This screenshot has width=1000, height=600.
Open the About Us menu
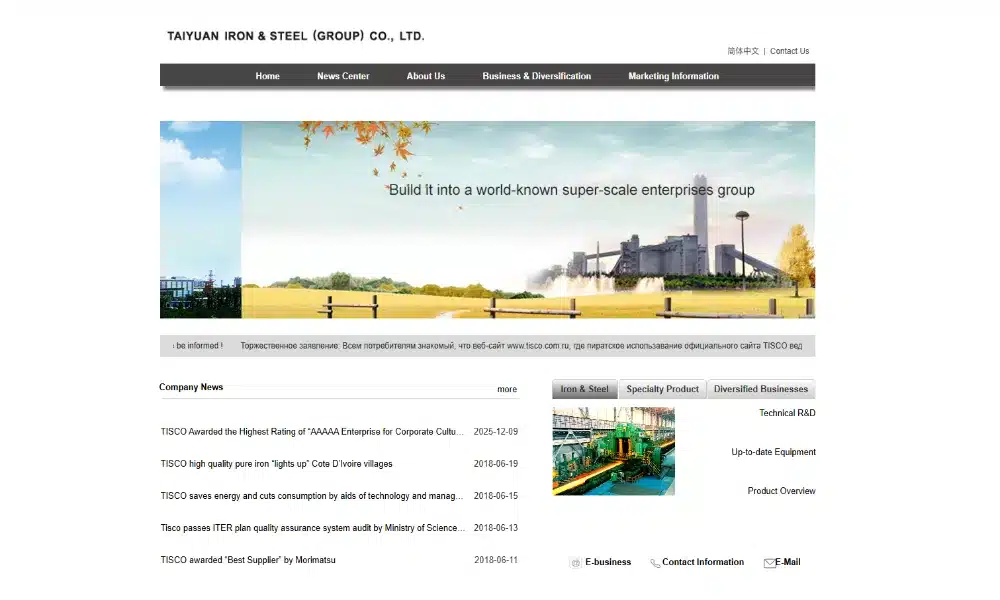[426, 76]
